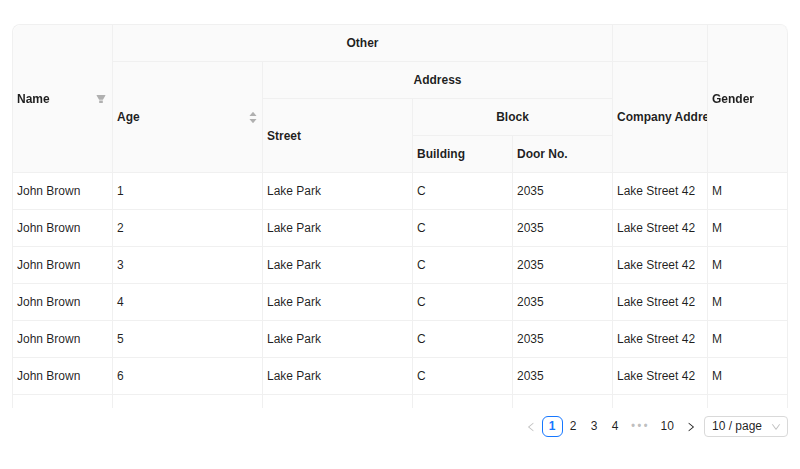Navigate to page 10
Screen dimensions: 800x469
[667, 426]
